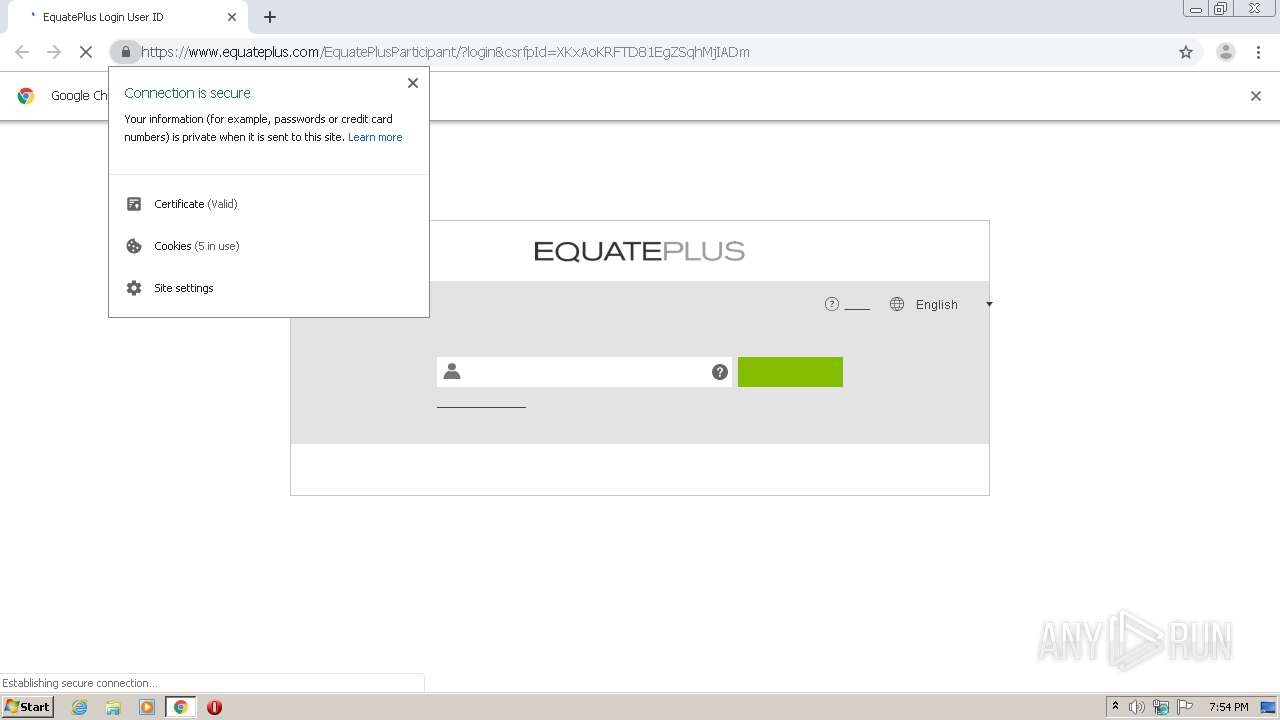Click the help question icon near language
The image size is (1280, 720).
[x=832, y=304]
